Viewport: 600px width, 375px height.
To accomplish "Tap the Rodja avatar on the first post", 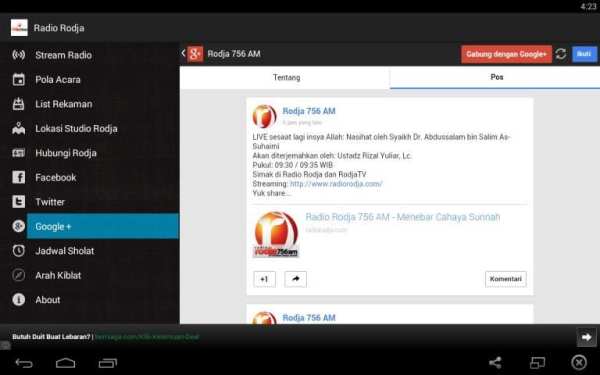I will (264, 116).
